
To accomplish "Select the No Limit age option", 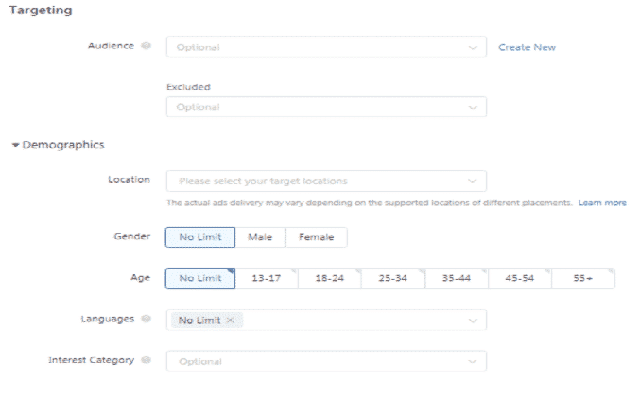I will click(200, 278).
